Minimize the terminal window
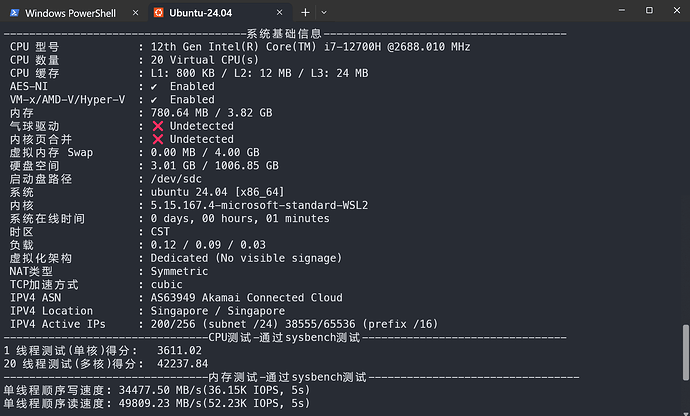This screenshot has width=690, height=416. [621, 10]
